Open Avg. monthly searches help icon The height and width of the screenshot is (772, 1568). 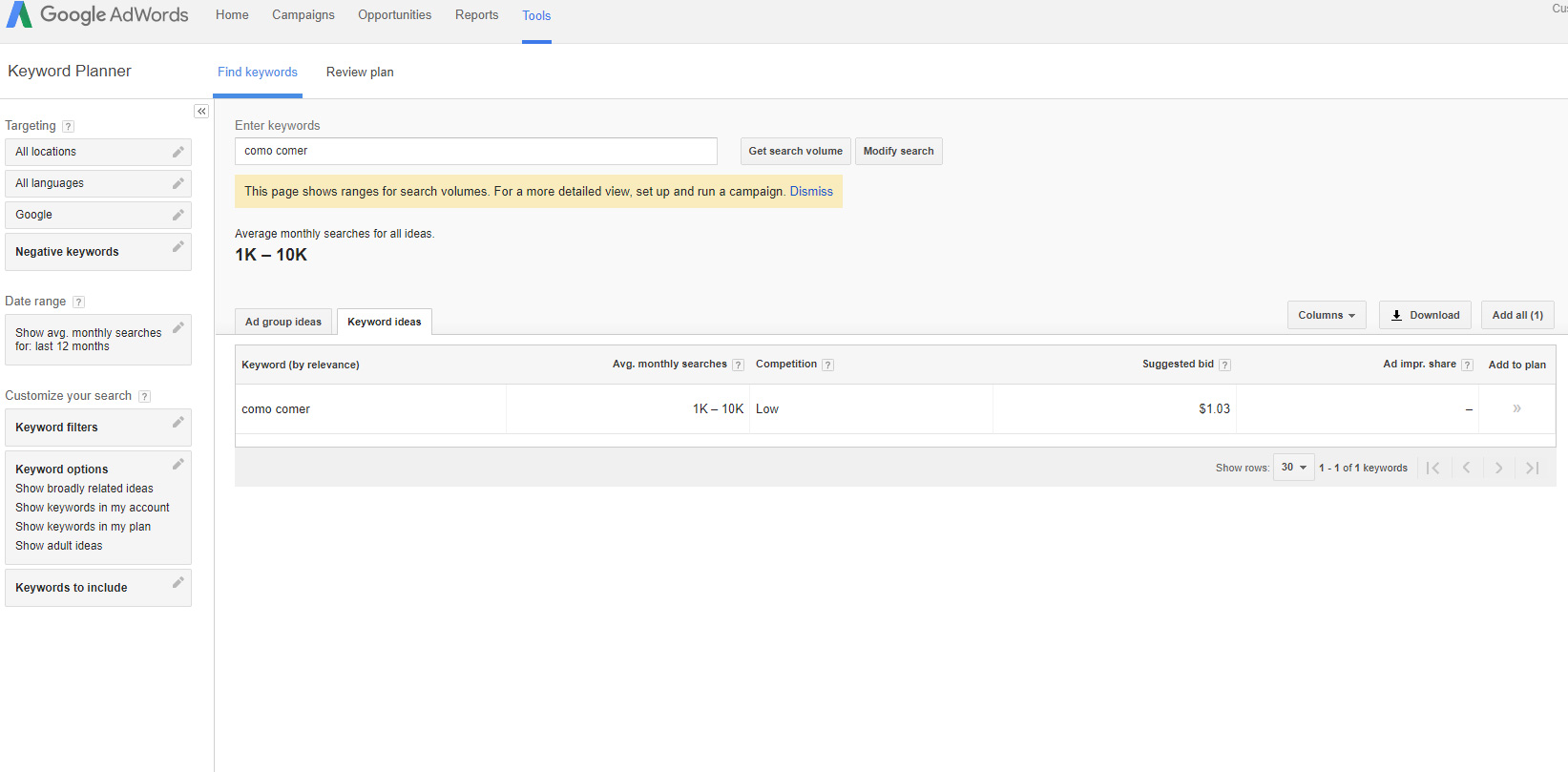[738, 365]
